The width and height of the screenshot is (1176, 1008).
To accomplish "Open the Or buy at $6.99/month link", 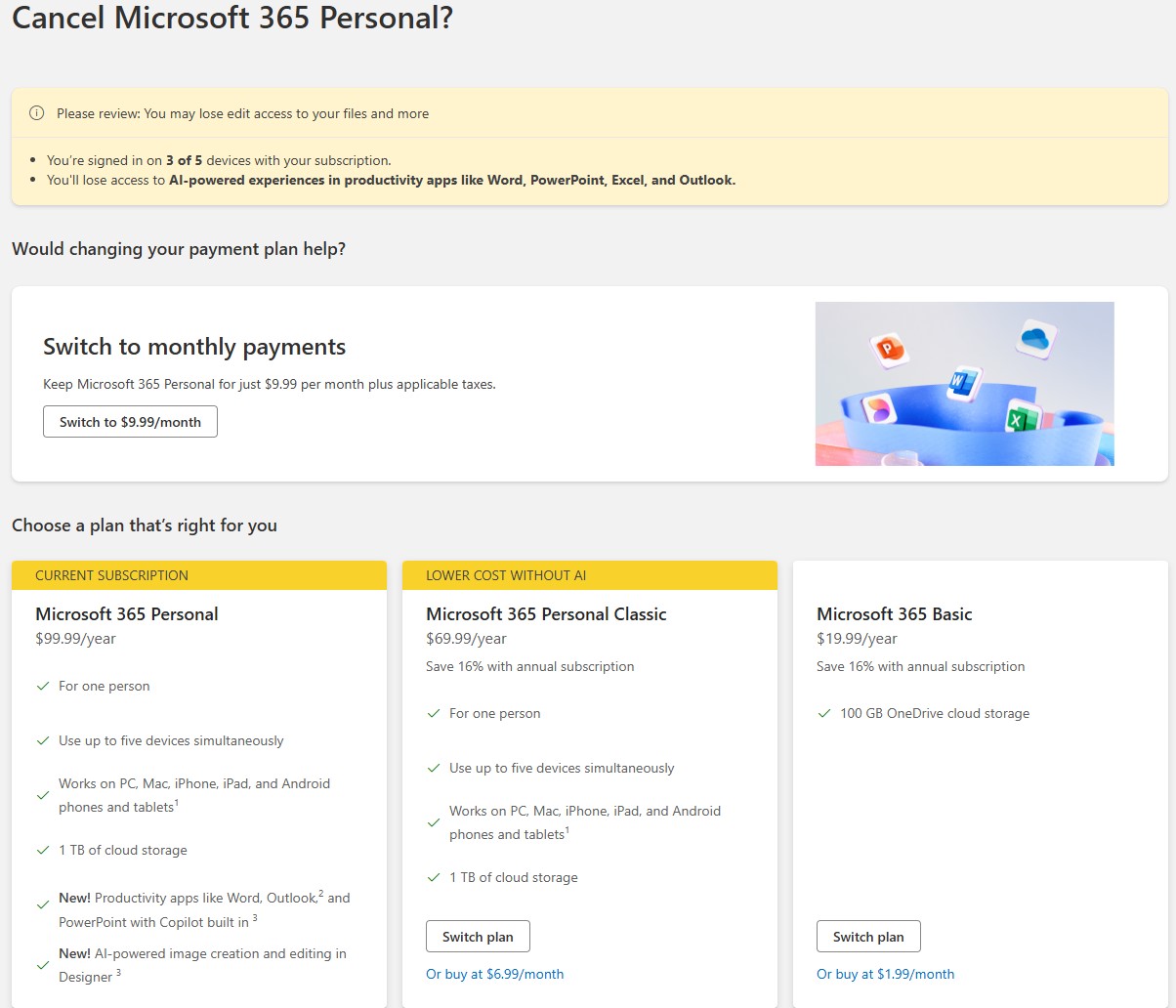I will pos(495,974).
